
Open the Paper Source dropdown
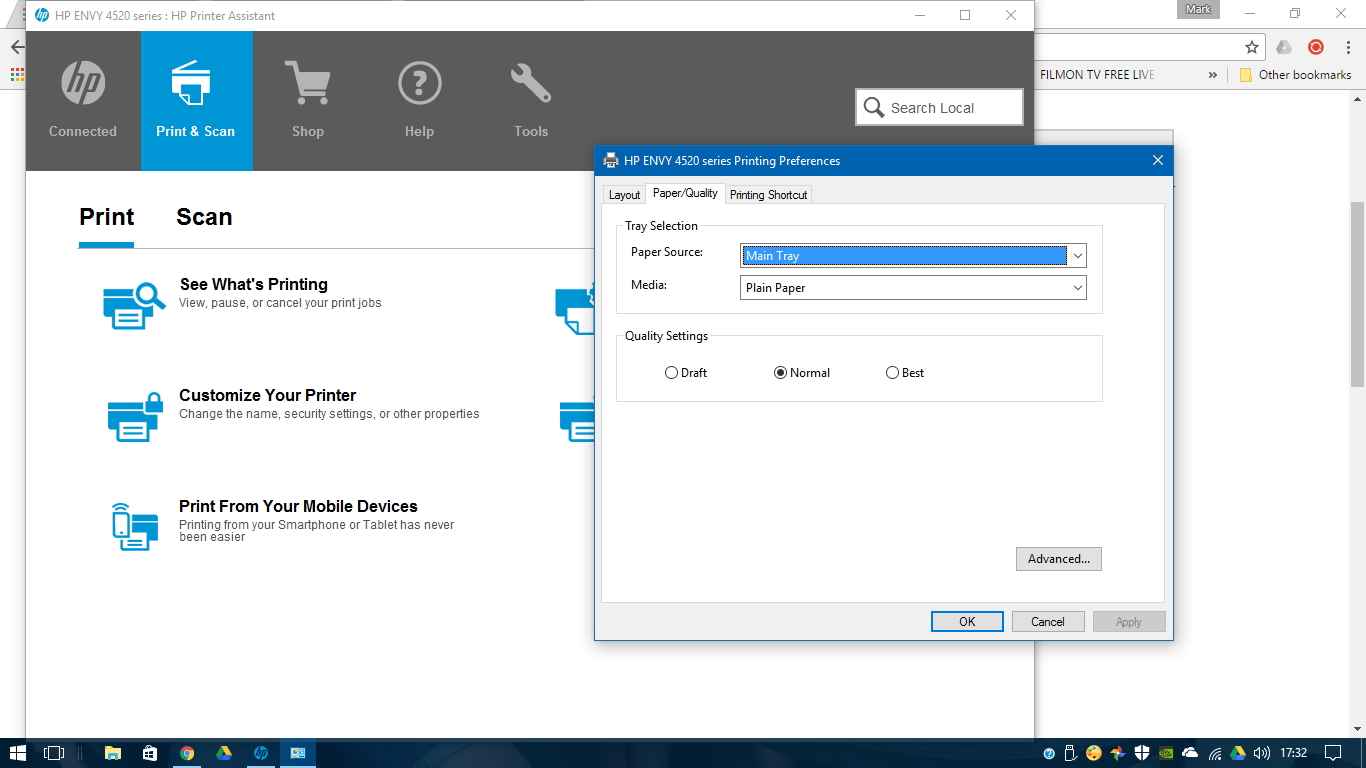[1076, 255]
